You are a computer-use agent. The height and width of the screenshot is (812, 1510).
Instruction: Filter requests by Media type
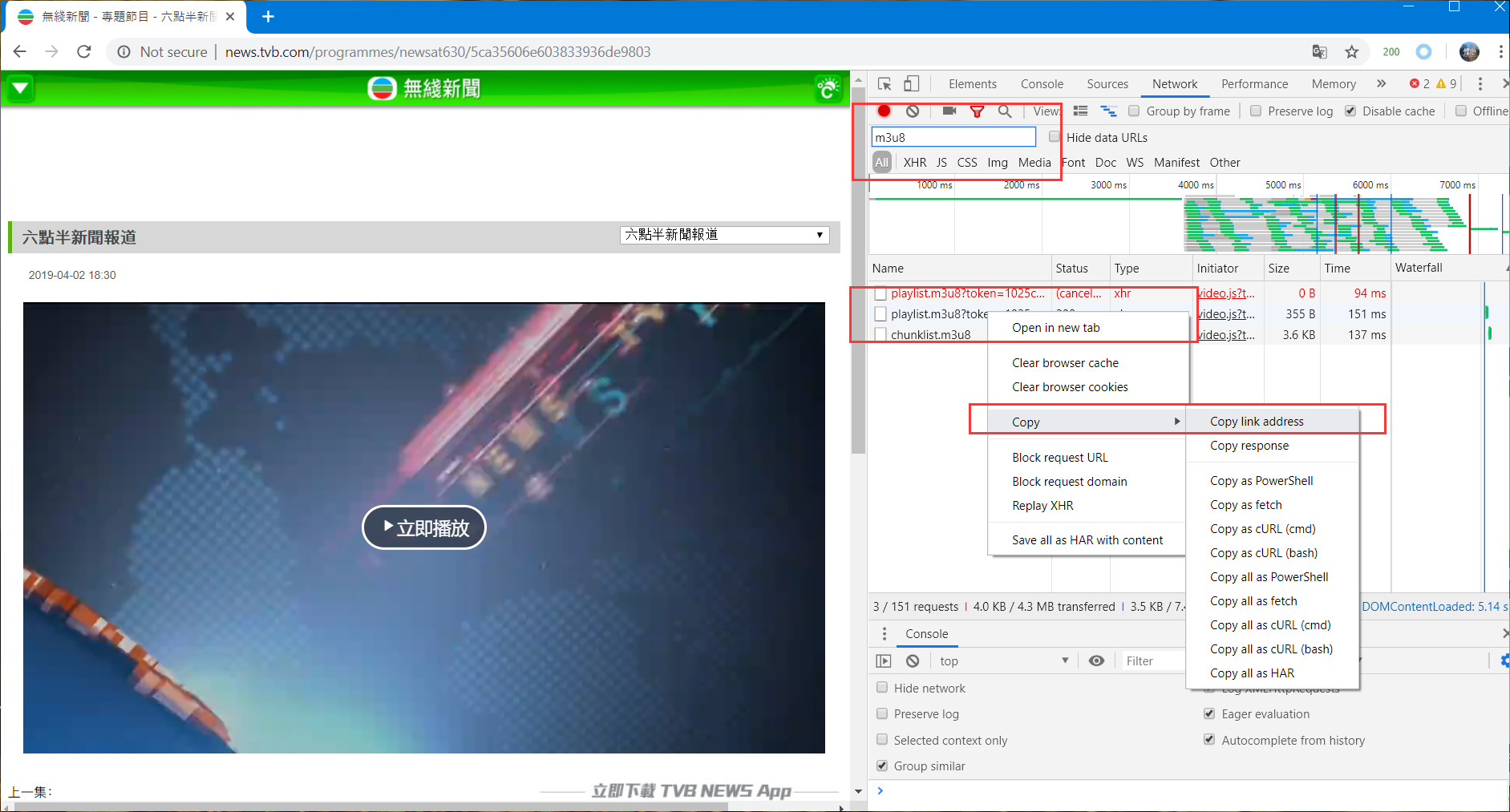1034,163
